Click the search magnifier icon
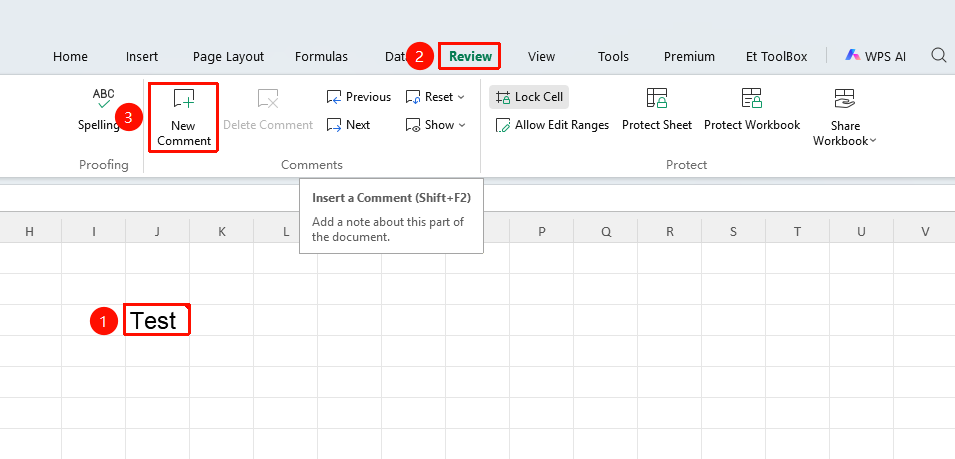955x459 pixels. [x=939, y=56]
